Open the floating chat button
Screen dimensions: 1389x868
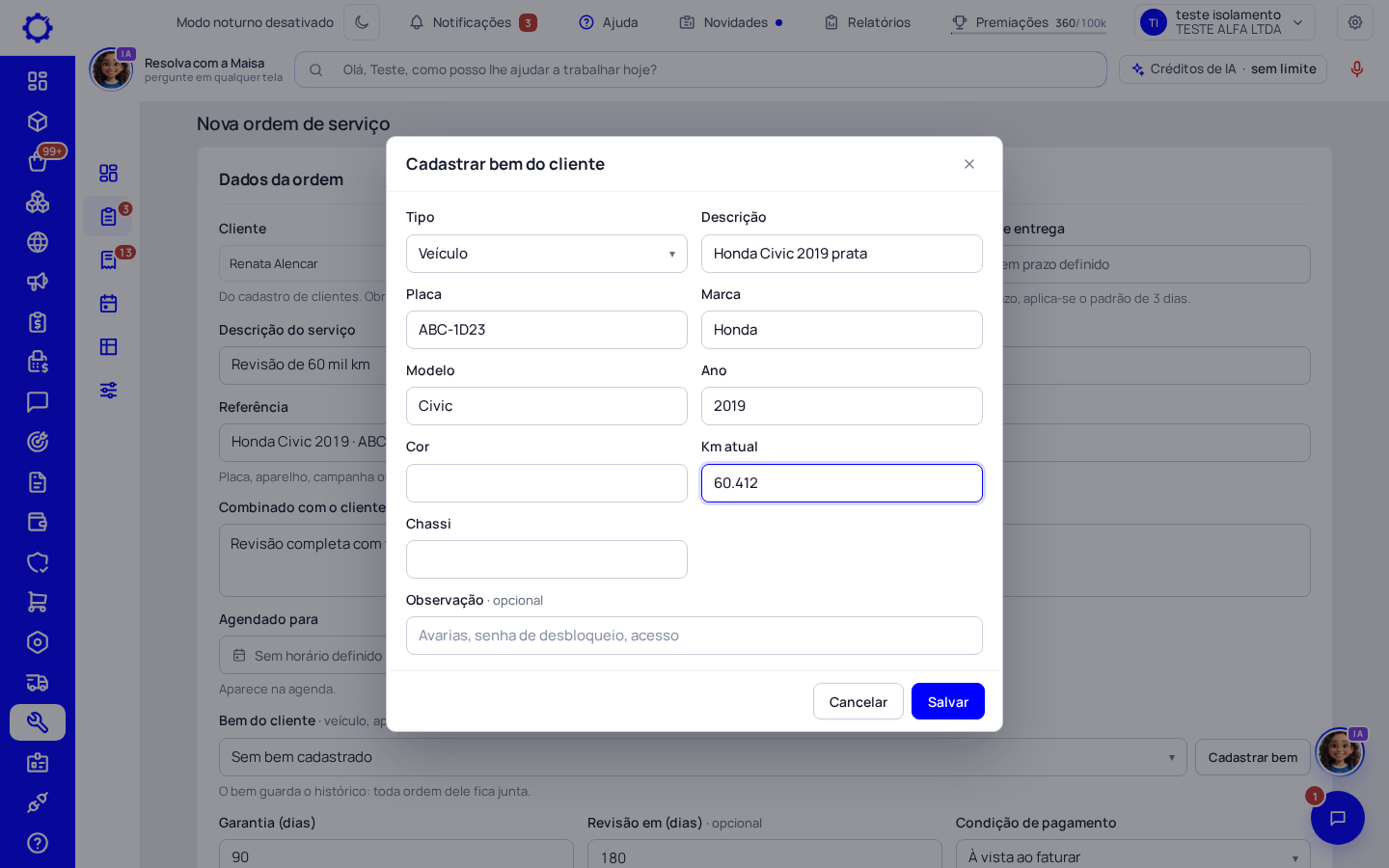[x=1338, y=818]
